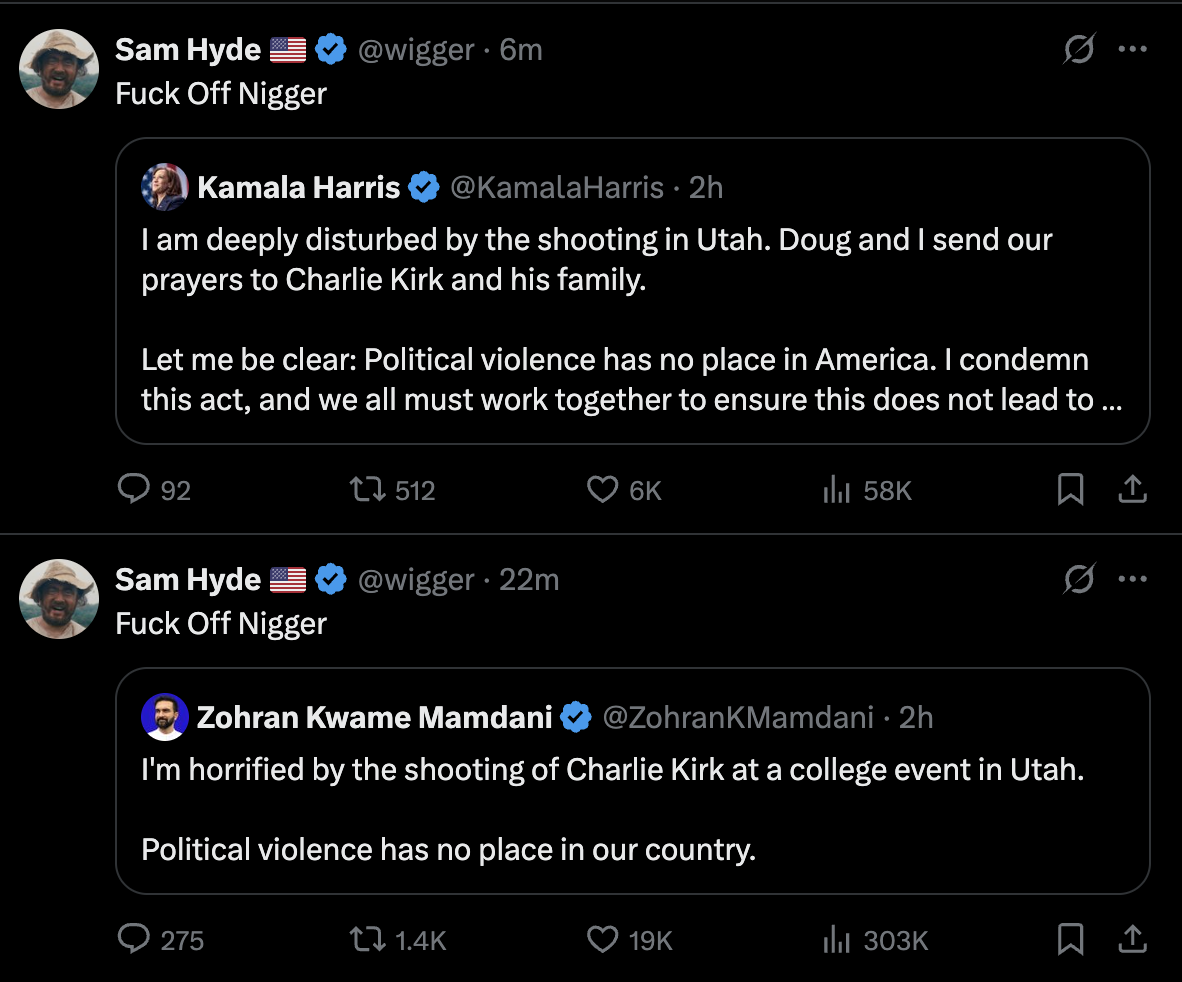Viewport: 1182px width, 982px height.
Task: Open Grok icon on the 6m post
Action: [1078, 49]
